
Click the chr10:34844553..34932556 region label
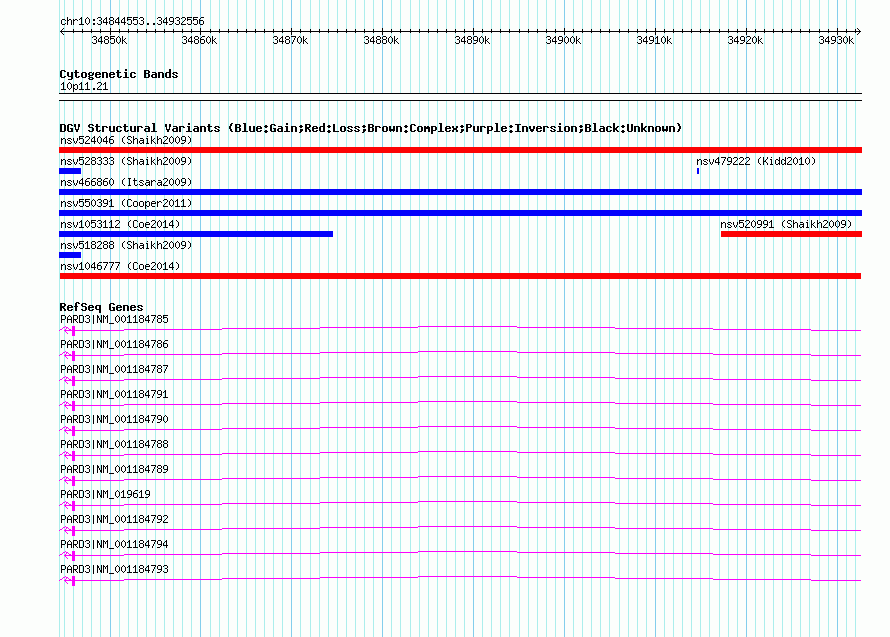pos(132,21)
